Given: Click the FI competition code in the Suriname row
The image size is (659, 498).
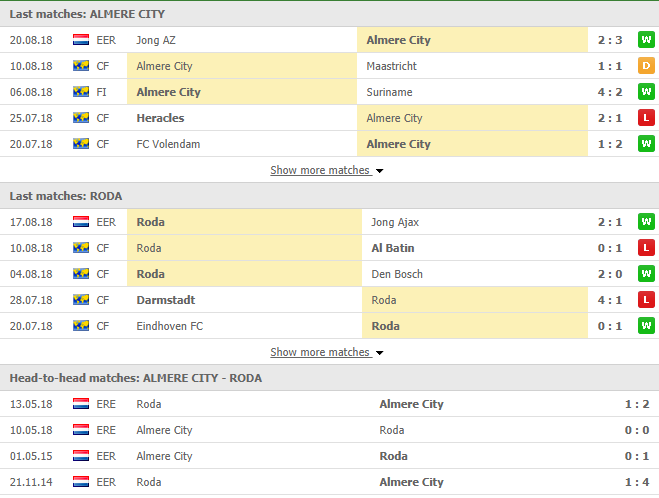Looking at the screenshot, I should click(x=101, y=92).
